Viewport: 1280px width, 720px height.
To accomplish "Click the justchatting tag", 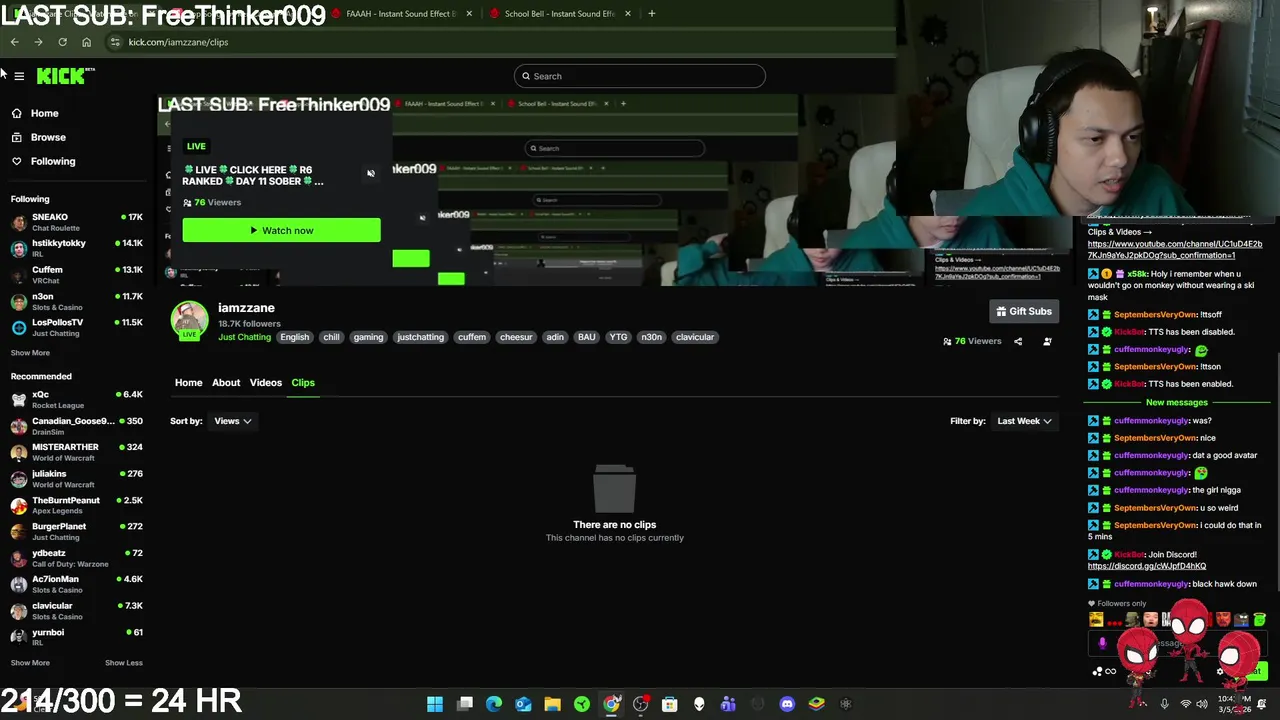I will click(420, 337).
